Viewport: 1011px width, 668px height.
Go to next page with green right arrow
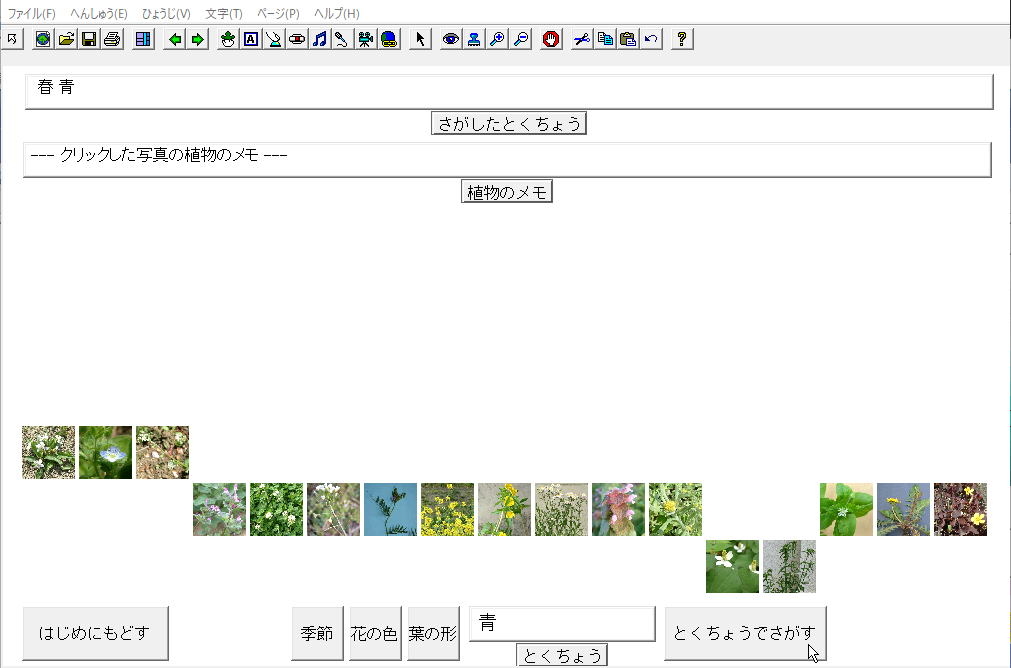click(197, 39)
